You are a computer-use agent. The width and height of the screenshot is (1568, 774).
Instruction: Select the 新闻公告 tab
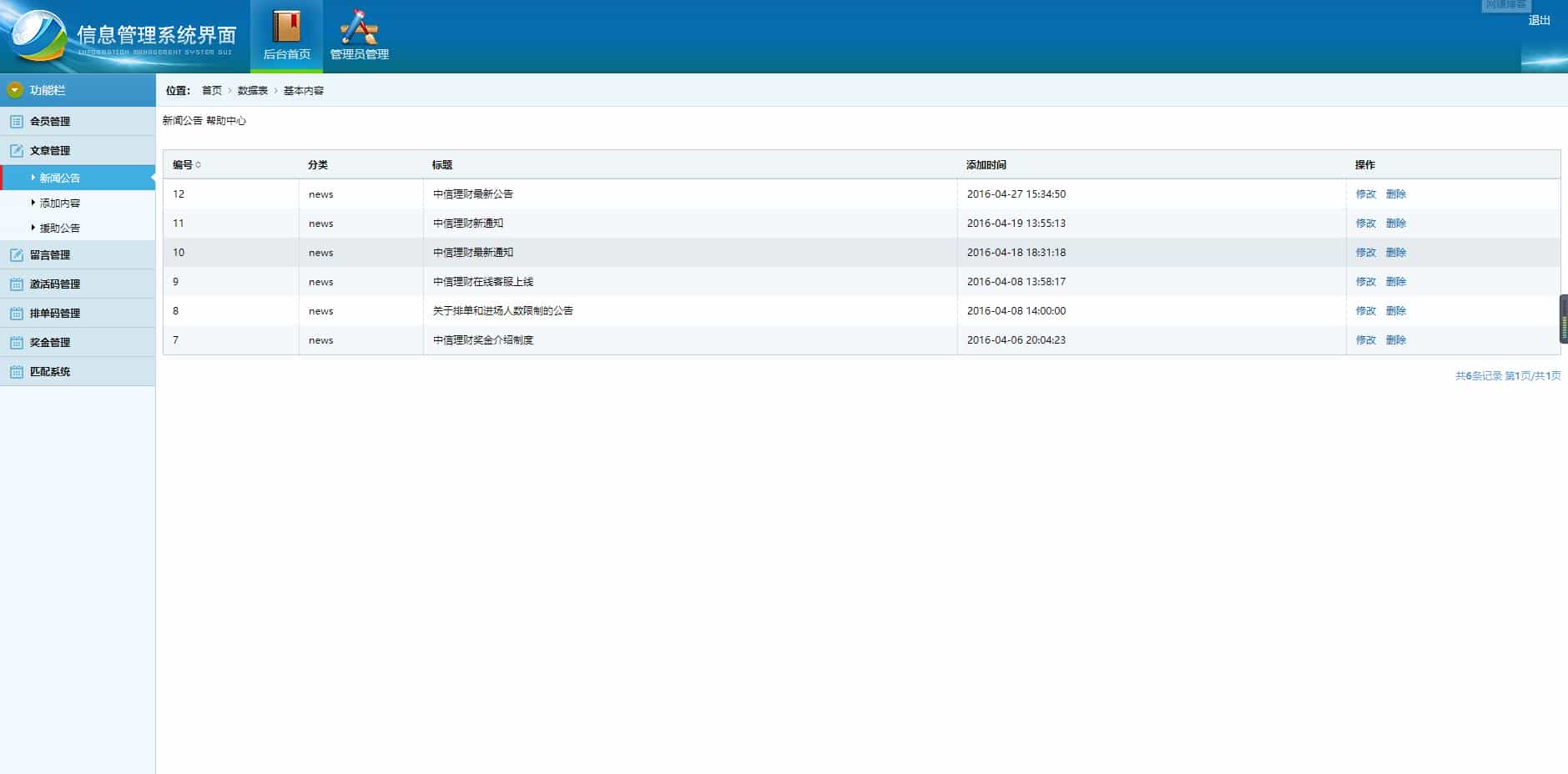tap(182, 121)
